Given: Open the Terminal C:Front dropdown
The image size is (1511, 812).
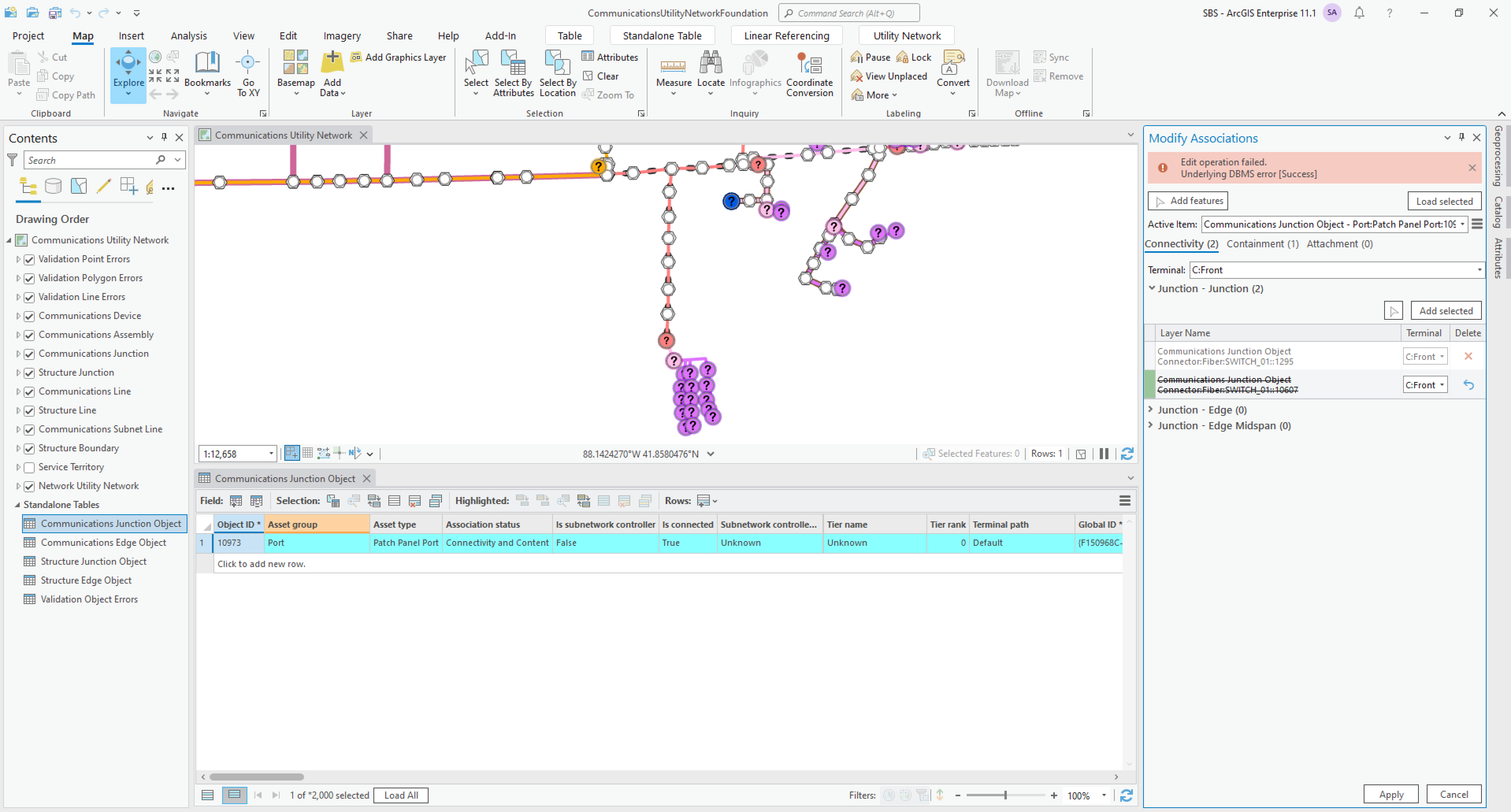Looking at the screenshot, I should 1479,270.
